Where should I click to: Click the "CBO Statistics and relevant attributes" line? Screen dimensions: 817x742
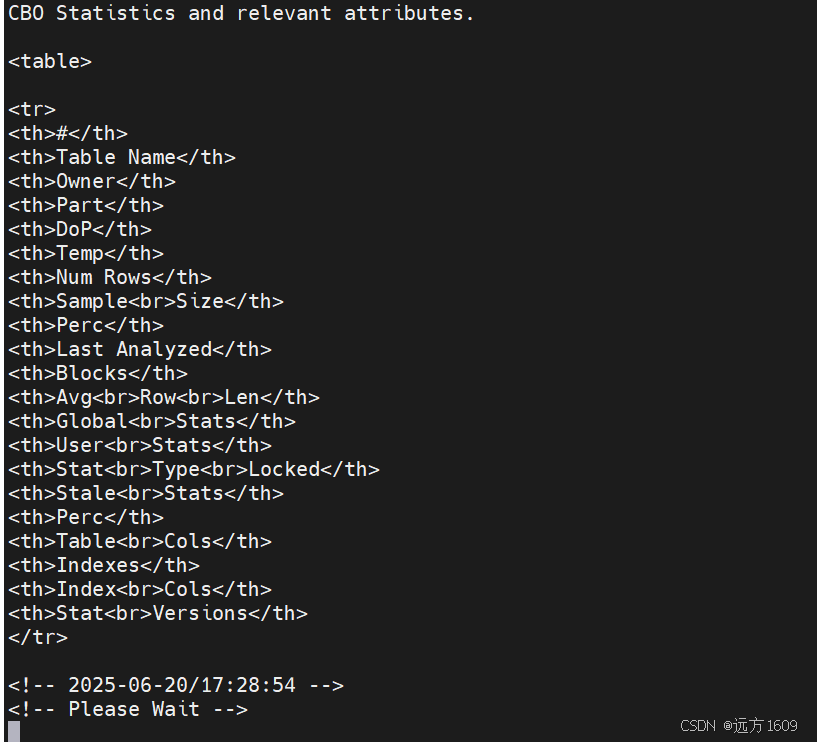point(241,13)
